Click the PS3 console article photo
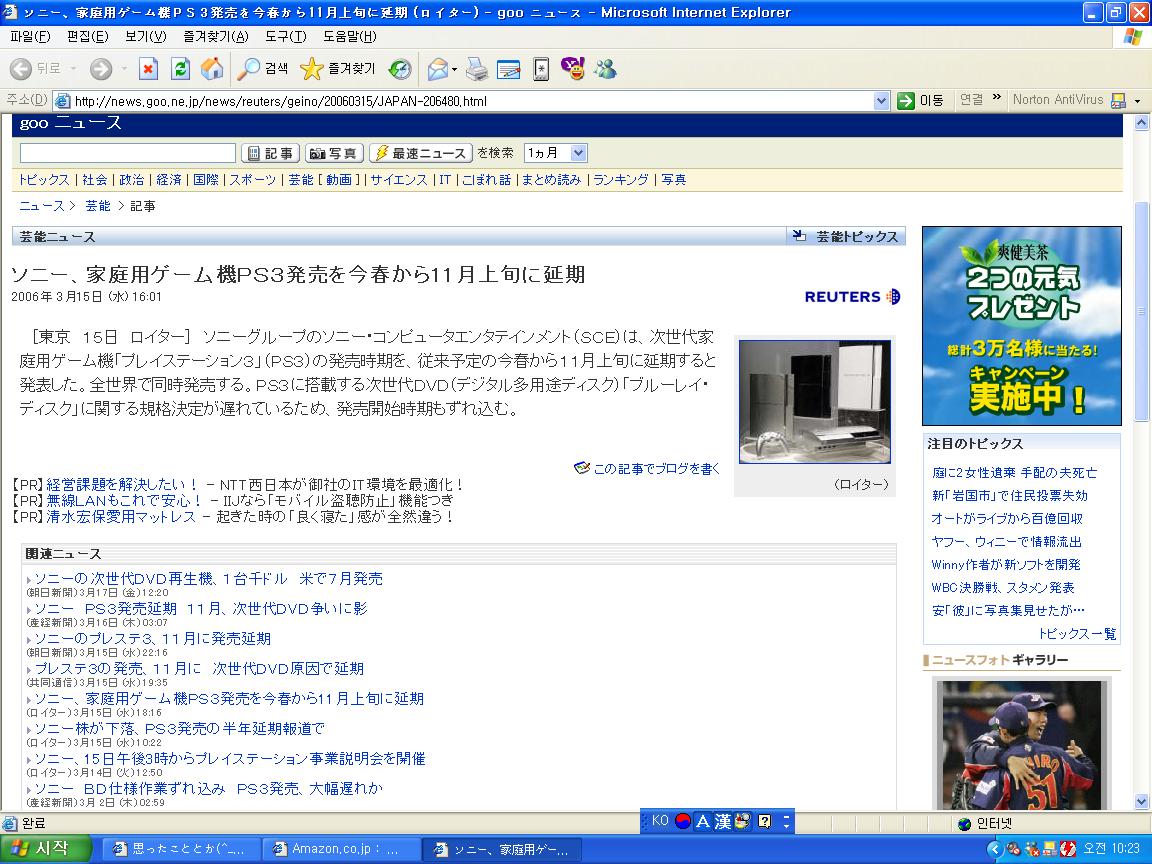Viewport: 1152px width, 864px height. 815,401
